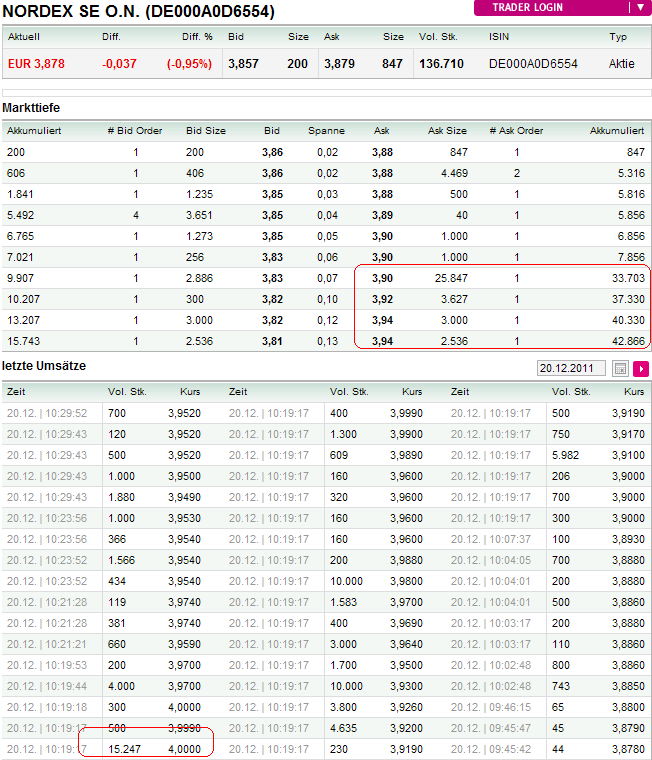Focus the date field showing 20.12.2011
Screen dimensions: 652x760
tap(571, 368)
